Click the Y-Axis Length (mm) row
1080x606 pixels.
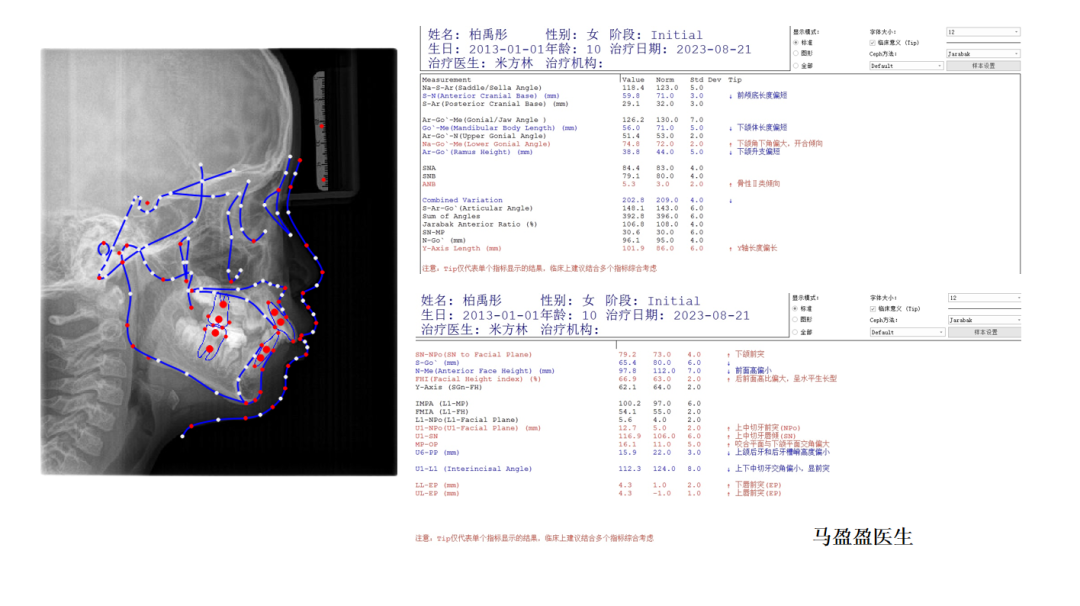pos(599,249)
